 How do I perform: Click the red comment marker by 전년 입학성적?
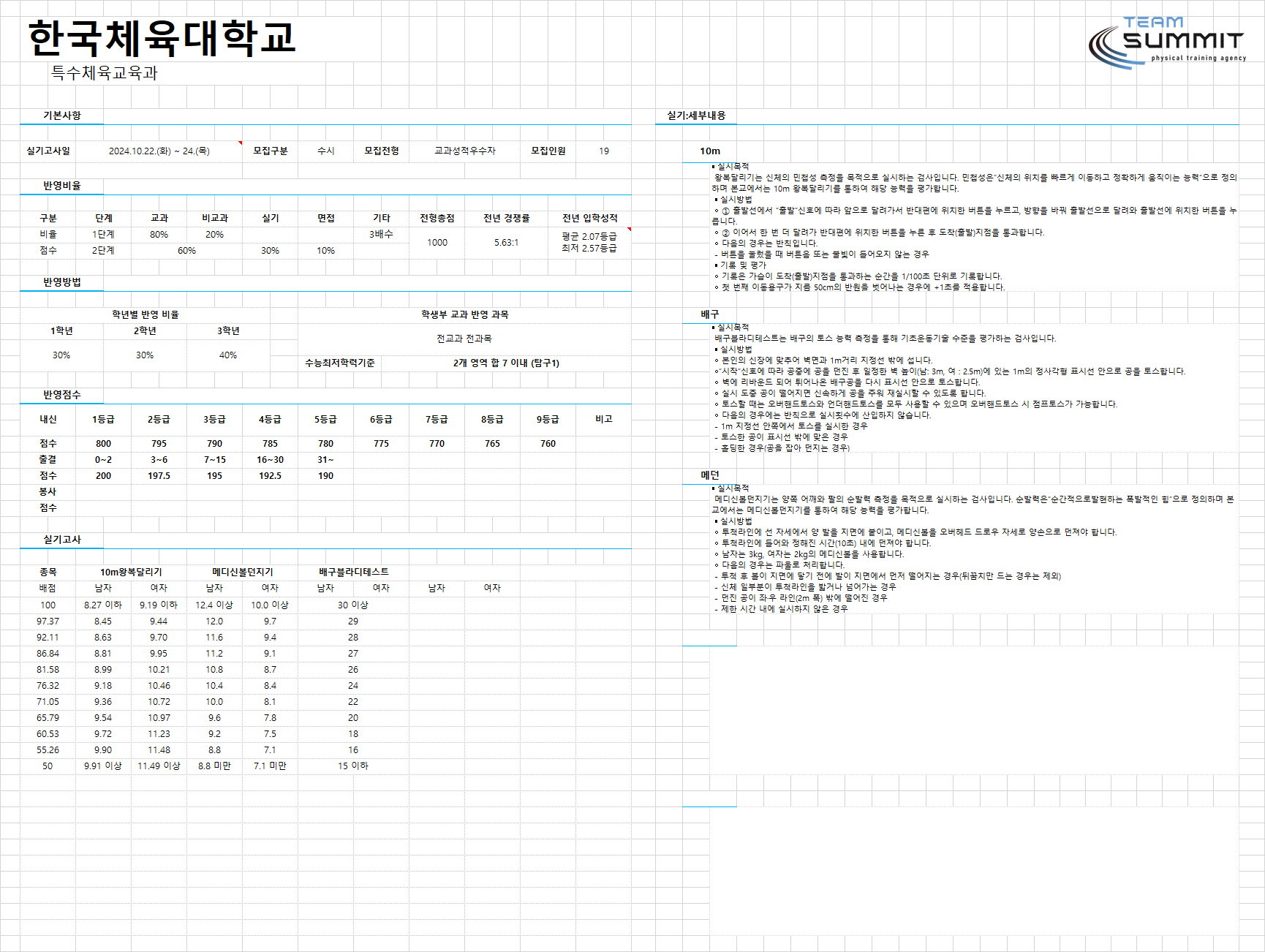coord(630,230)
